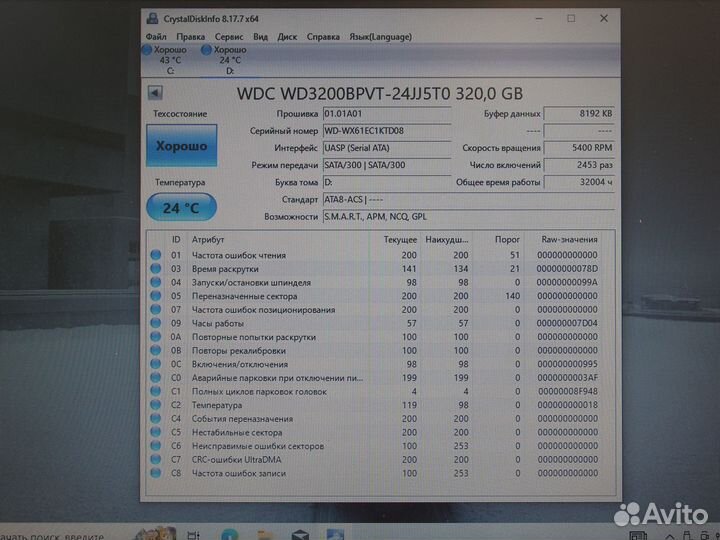Open the Справка menu
Viewport: 720px width, 540px height.
pos(323,37)
